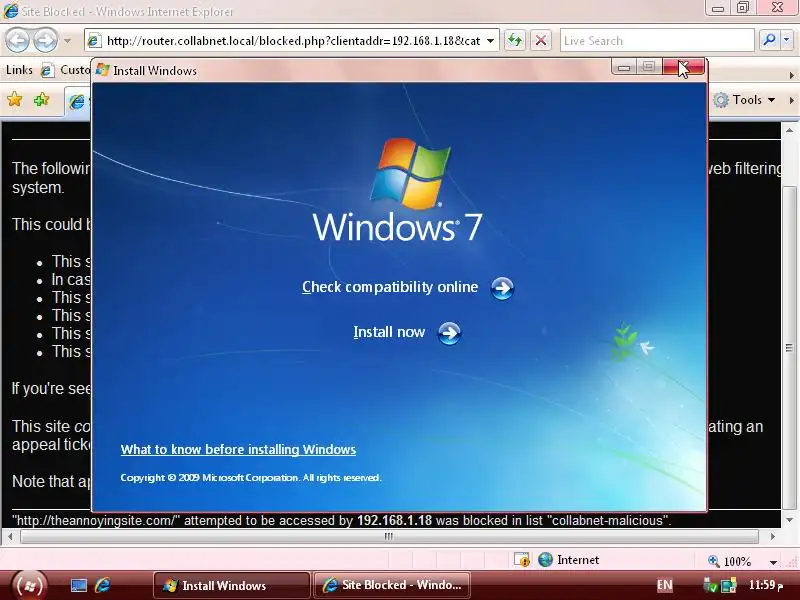Screen dimensions: 800x600
Task: Click the blocked IP 192.168.1.18 text
Action: pos(394,520)
